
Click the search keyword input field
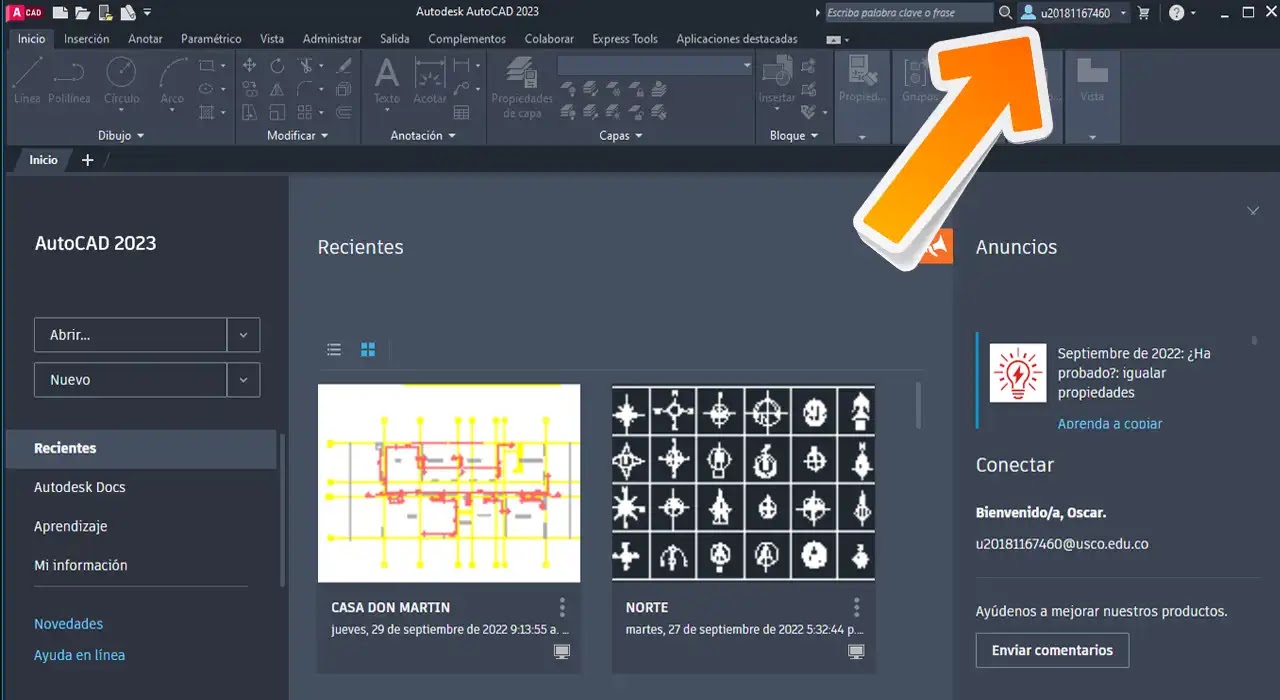click(x=908, y=13)
